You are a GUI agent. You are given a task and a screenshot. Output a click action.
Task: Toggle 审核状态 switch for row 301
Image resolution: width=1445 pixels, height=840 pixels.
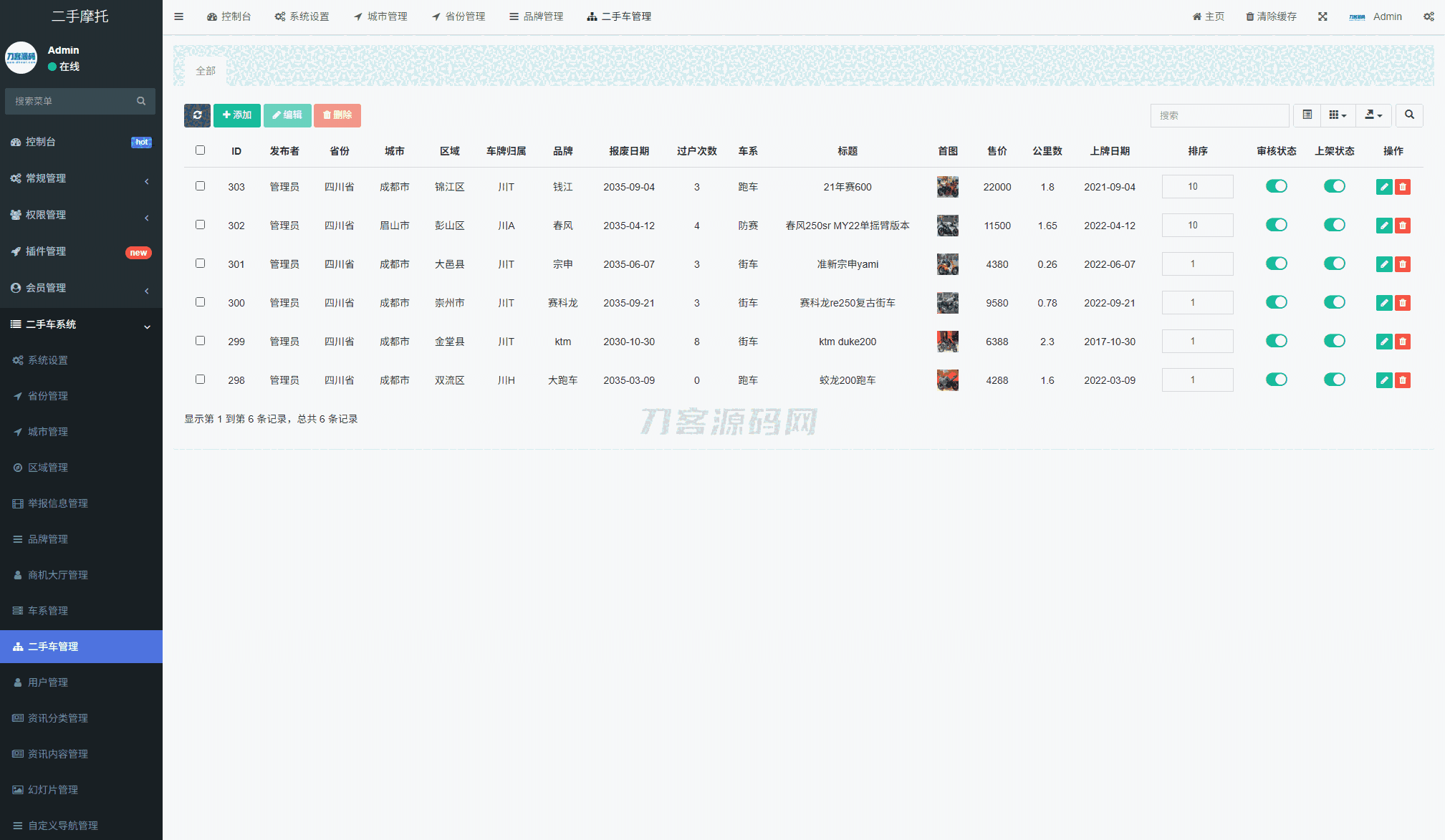[x=1276, y=264]
